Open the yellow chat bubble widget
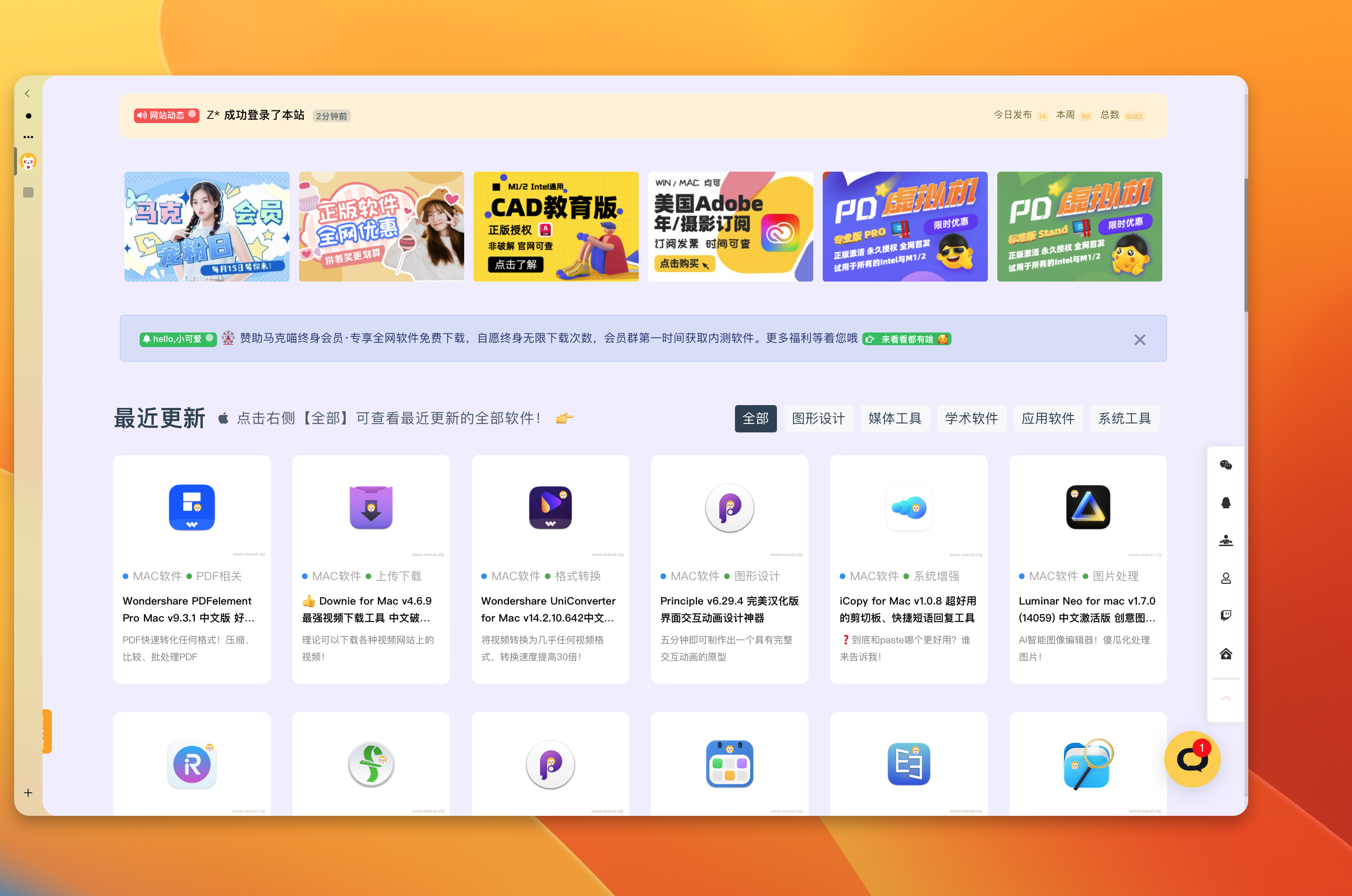1352x896 pixels. pos(1192,759)
